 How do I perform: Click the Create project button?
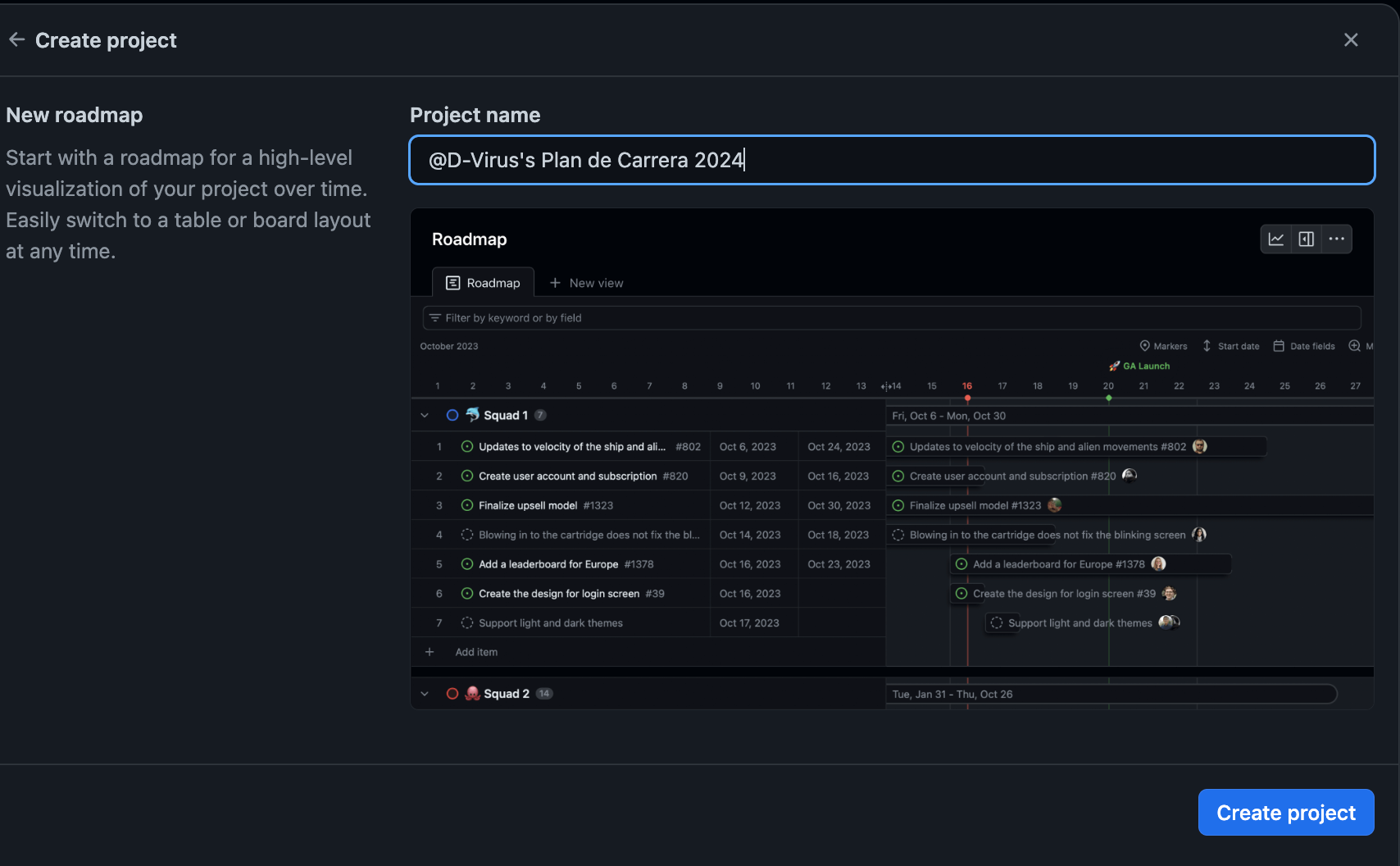click(x=1285, y=813)
